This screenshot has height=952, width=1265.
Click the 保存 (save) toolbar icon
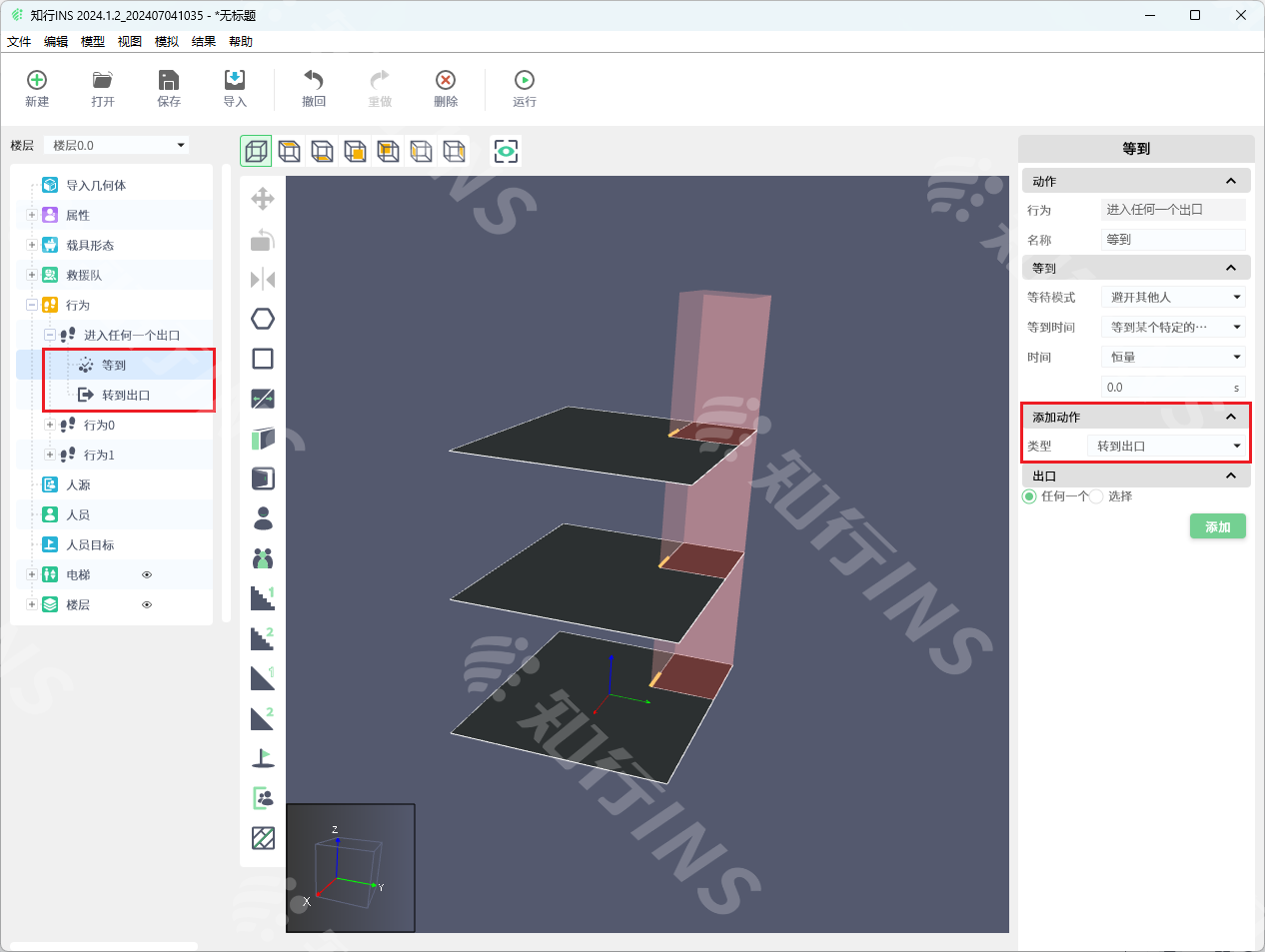(169, 80)
